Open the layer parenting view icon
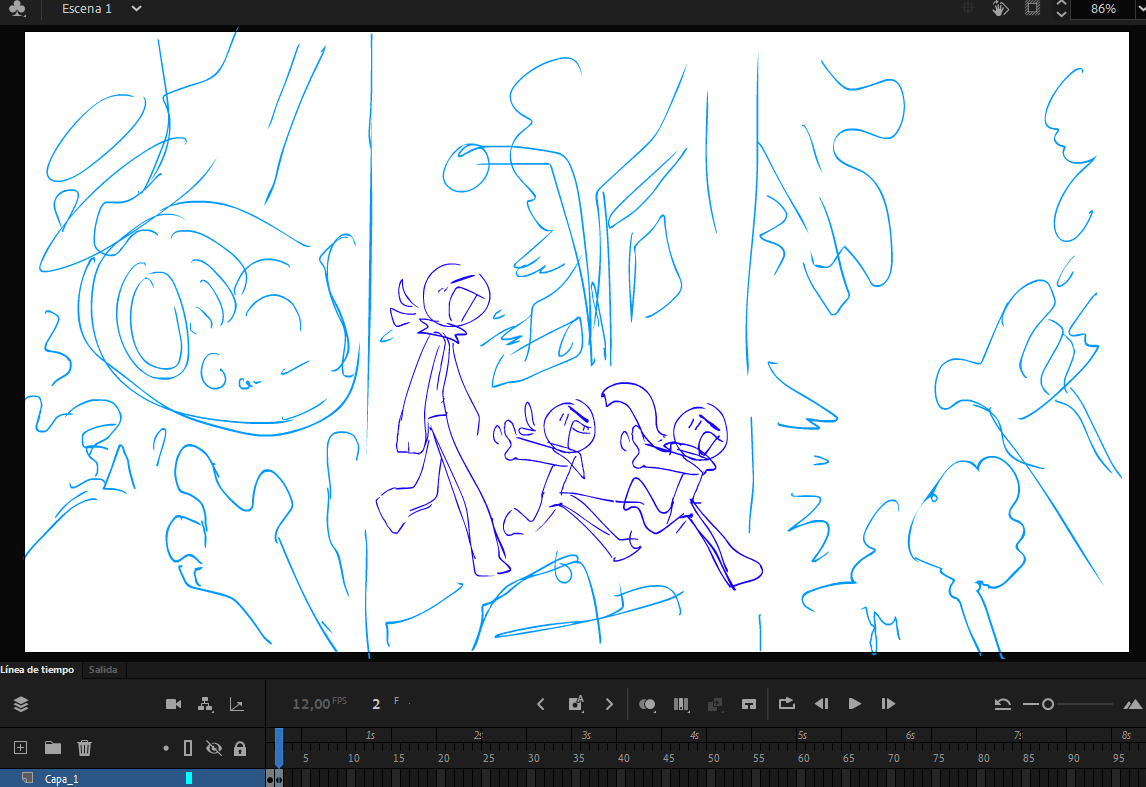Screen dimensions: 1146x787 click(206, 704)
